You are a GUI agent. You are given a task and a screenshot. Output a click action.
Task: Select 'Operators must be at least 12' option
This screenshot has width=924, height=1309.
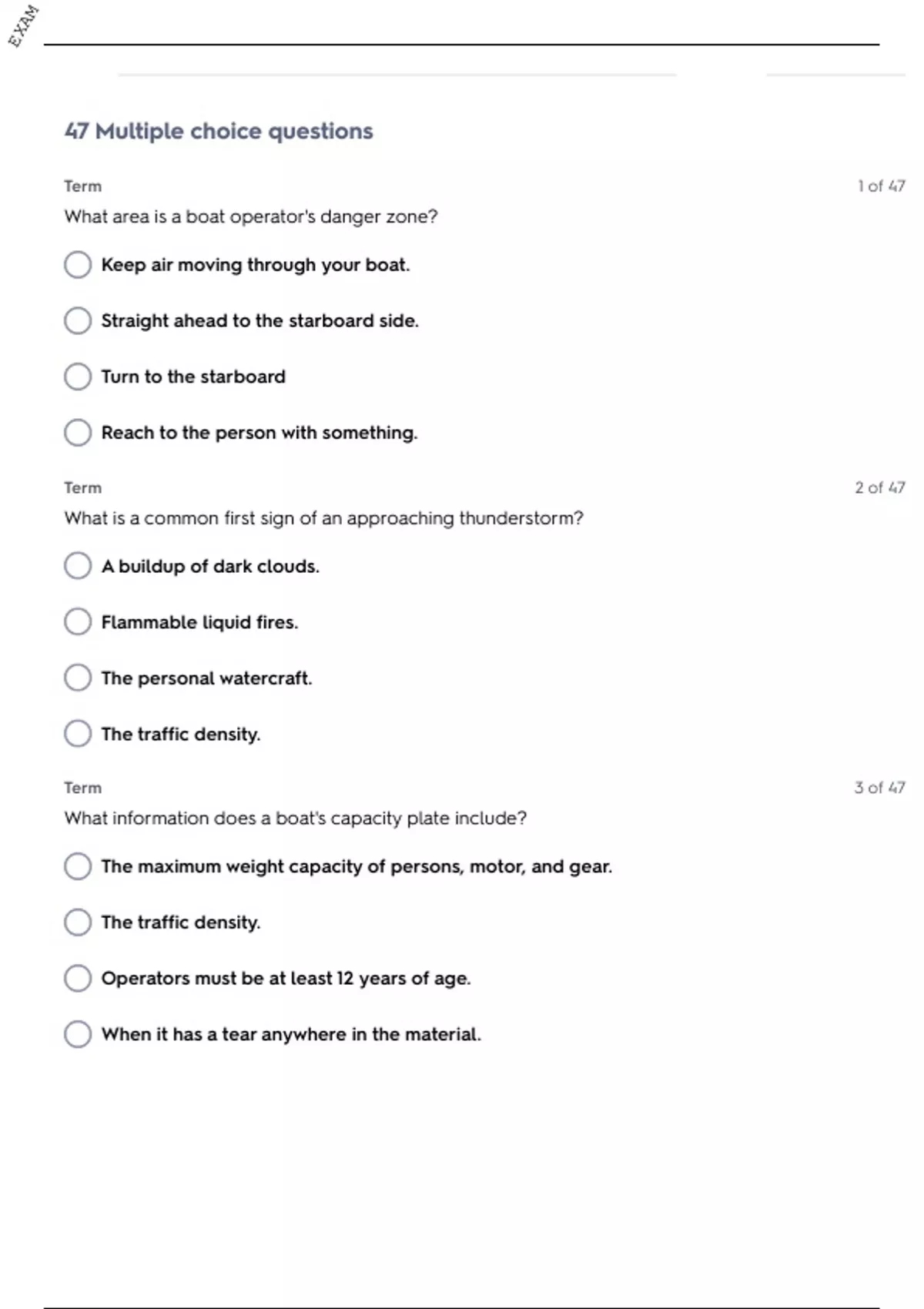[x=78, y=979]
